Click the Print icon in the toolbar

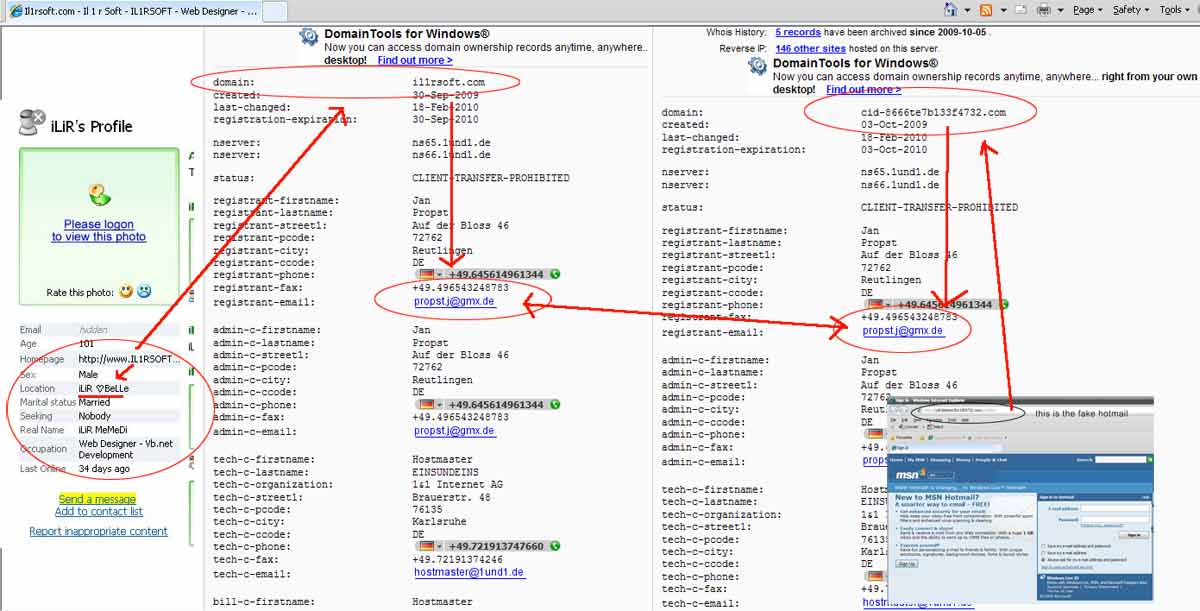pyautogui.click(x=1044, y=10)
